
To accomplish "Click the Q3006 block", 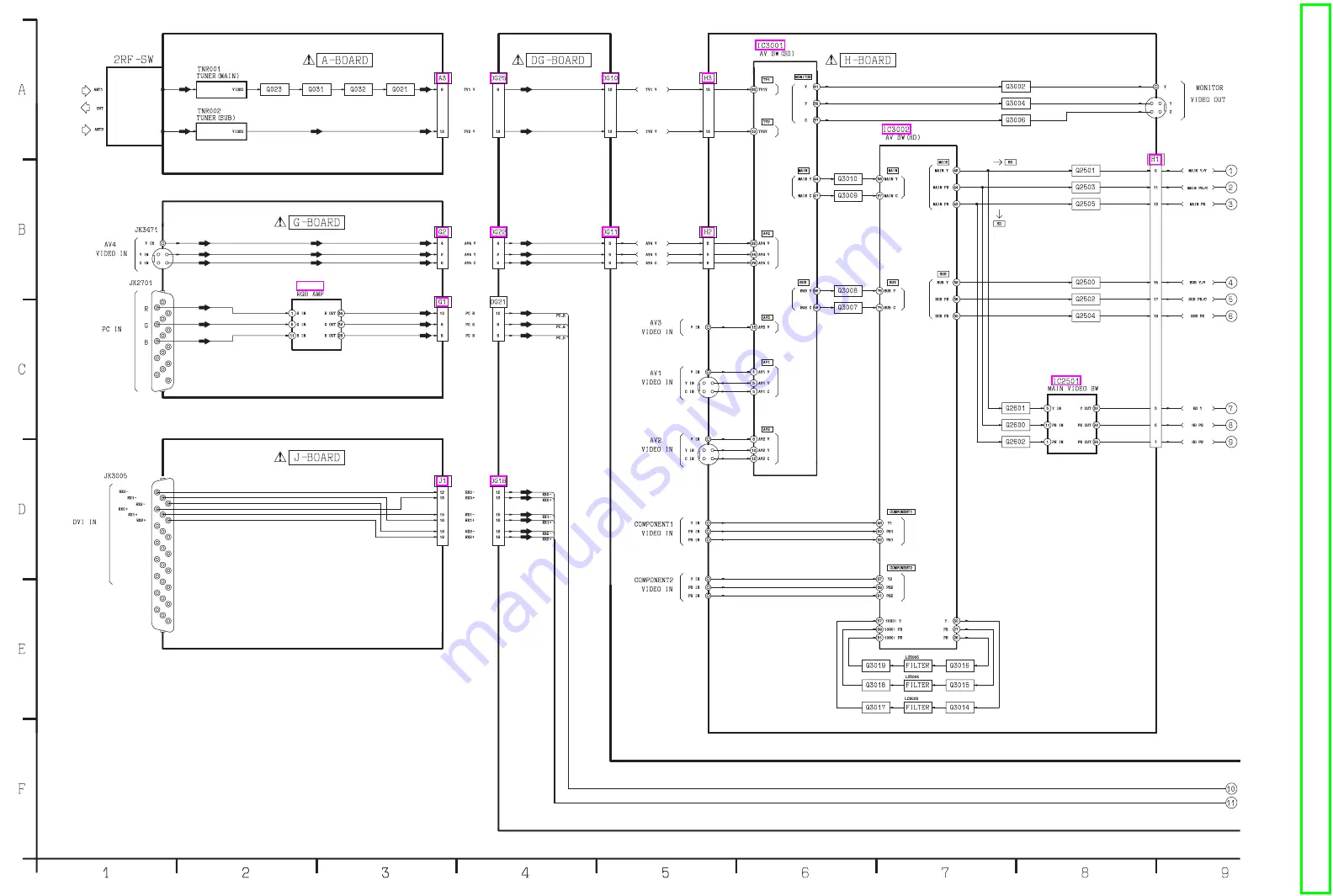I will coord(1017,120).
